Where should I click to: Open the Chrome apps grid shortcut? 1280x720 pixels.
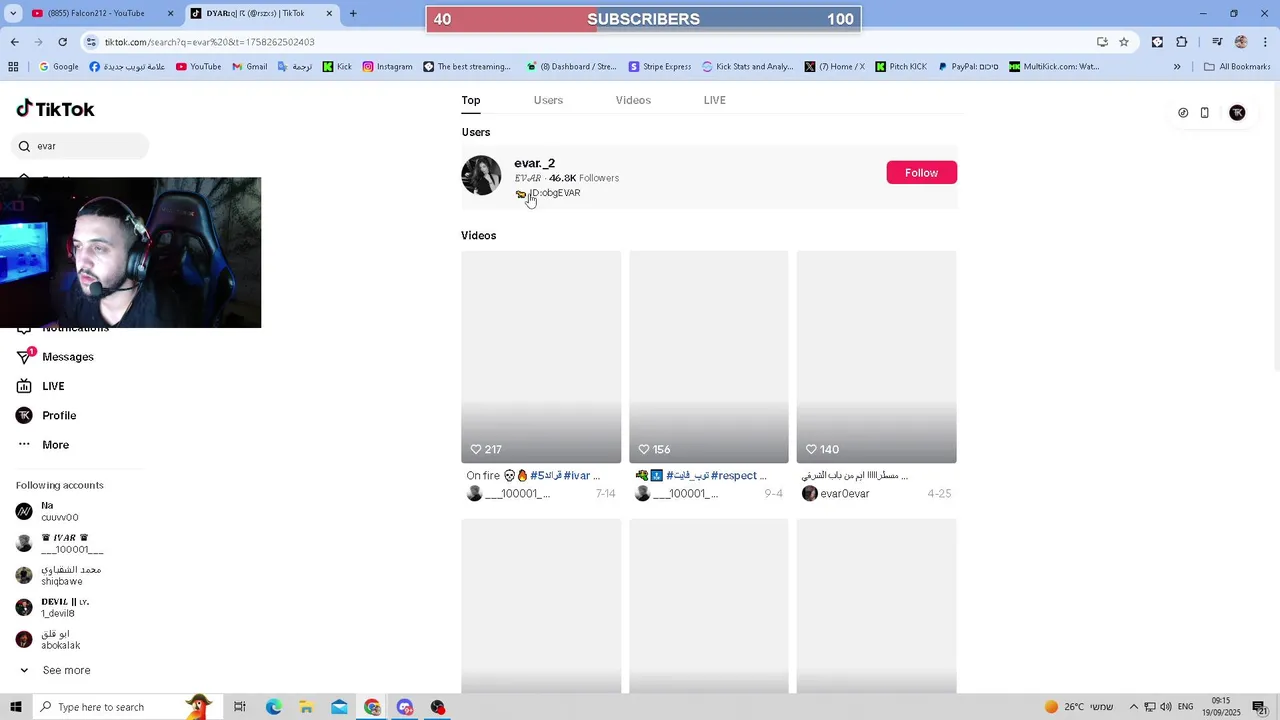pos(13,67)
